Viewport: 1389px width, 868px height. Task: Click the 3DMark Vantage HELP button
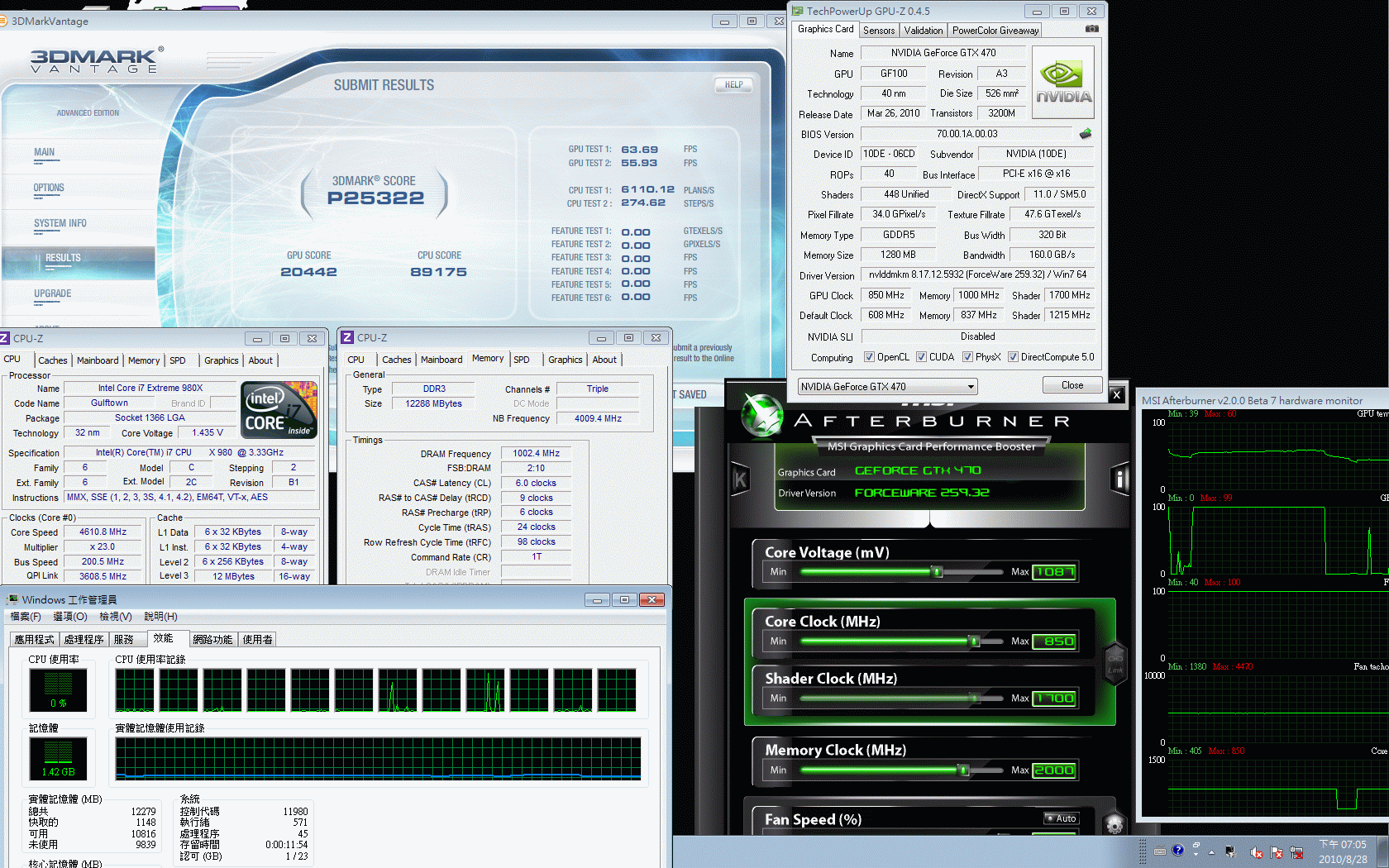pyautogui.click(x=733, y=84)
